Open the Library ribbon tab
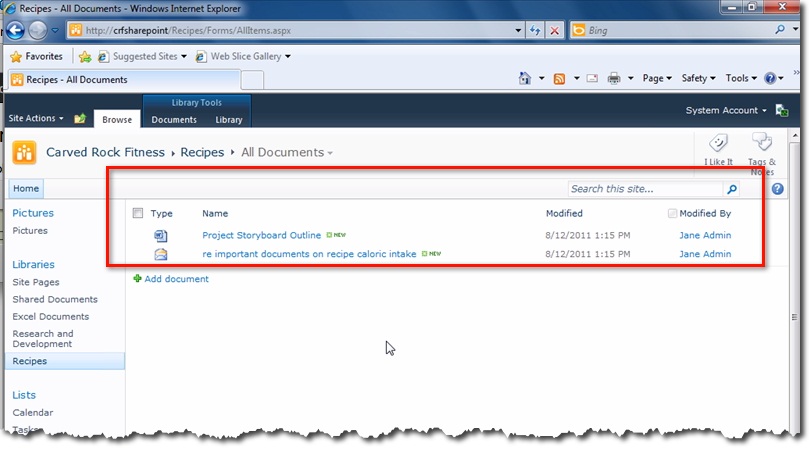The image size is (810, 449). tap(229, 119)
